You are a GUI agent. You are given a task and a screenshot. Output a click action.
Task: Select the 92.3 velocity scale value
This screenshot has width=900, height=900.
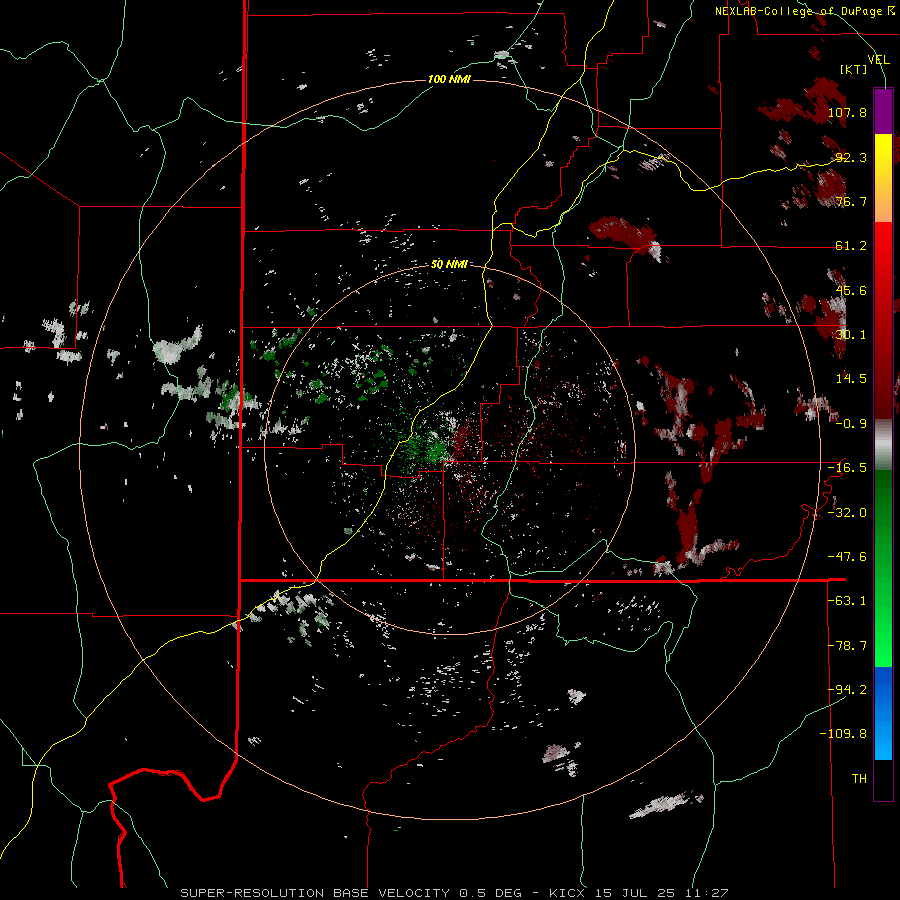point(851,157)
